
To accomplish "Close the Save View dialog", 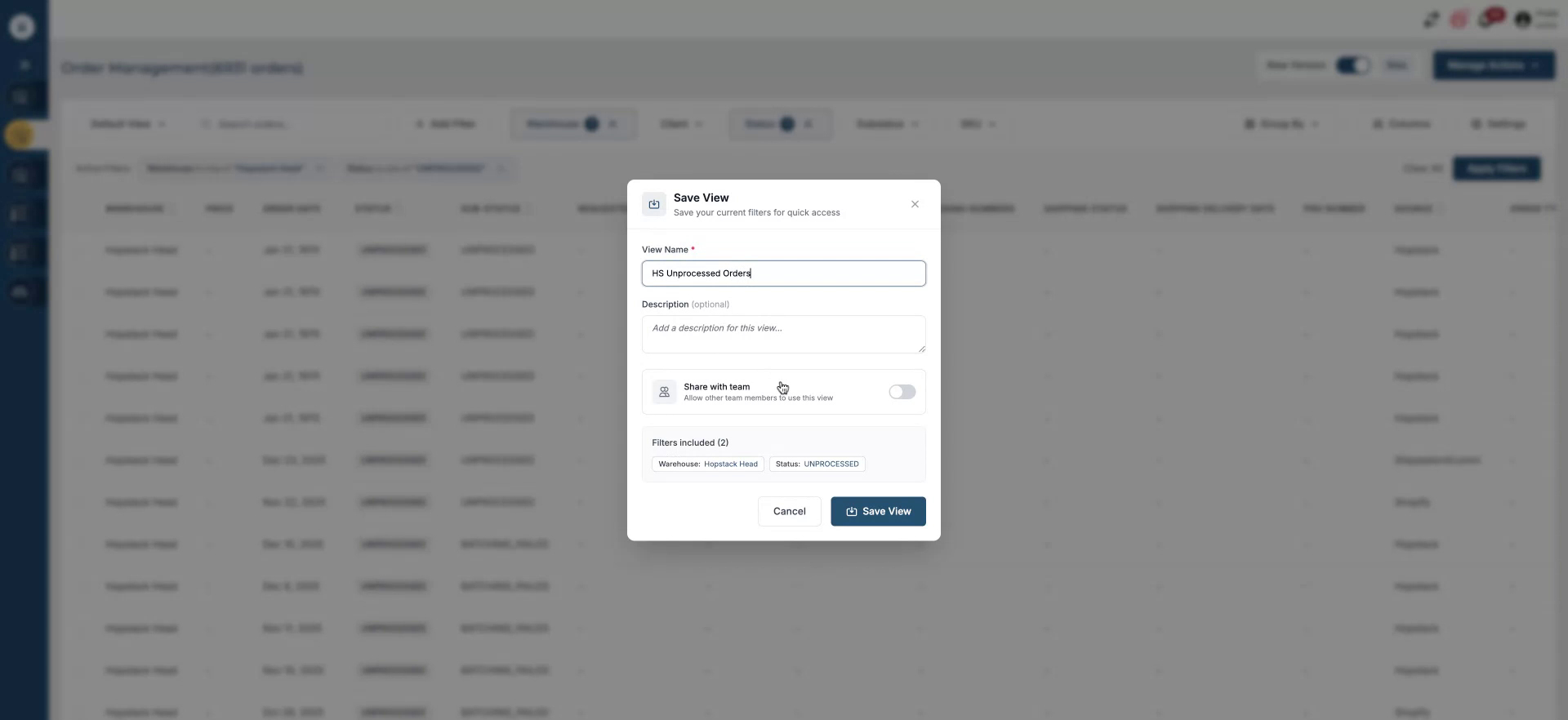I will [x=915, y=204].
